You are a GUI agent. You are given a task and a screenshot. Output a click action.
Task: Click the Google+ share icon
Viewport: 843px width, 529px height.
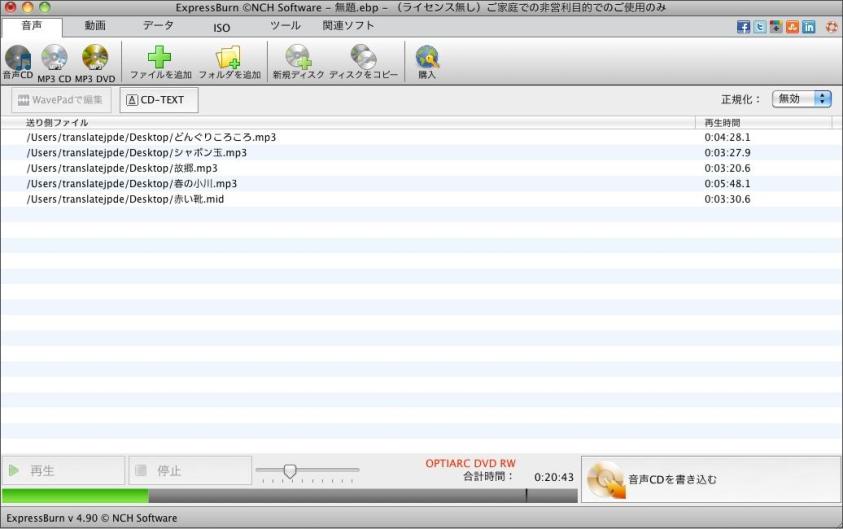coord(776,27)
